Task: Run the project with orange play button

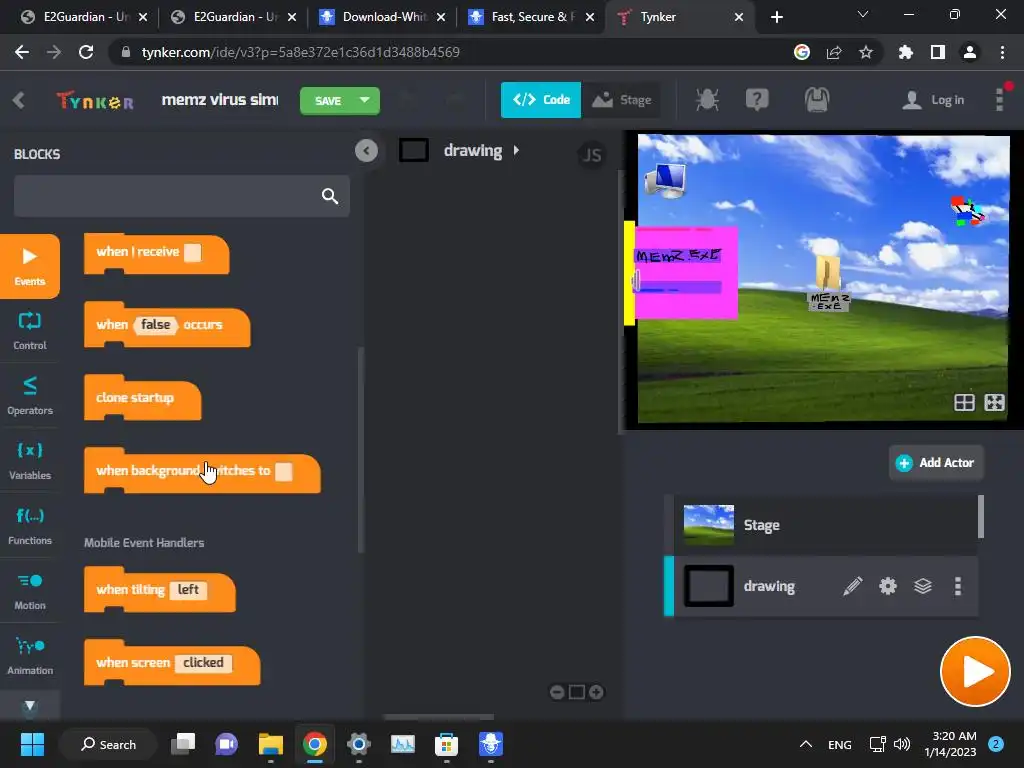Action: tap(975, 672)
